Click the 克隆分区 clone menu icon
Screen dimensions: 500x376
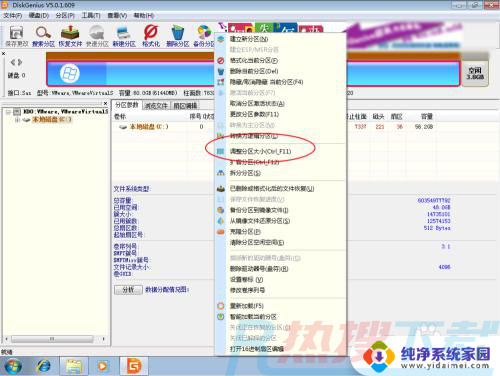click(x=221, y=232)
